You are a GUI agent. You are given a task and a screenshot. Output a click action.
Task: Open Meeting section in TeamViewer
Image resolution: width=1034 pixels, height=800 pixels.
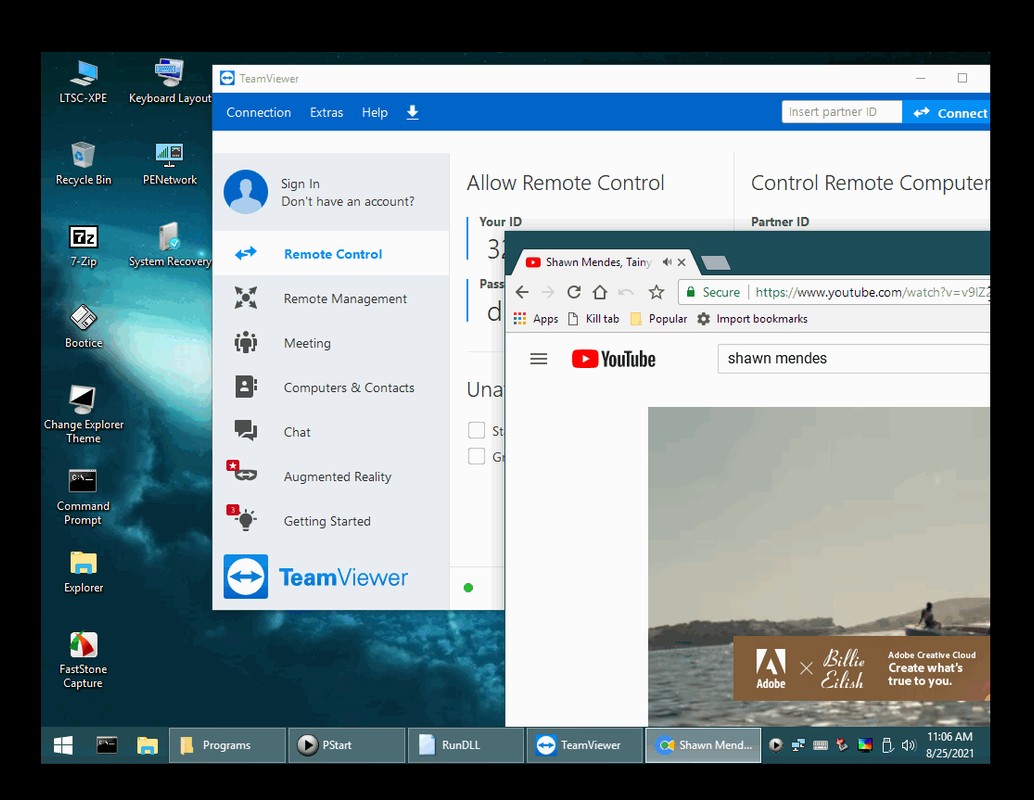(331, 343)
